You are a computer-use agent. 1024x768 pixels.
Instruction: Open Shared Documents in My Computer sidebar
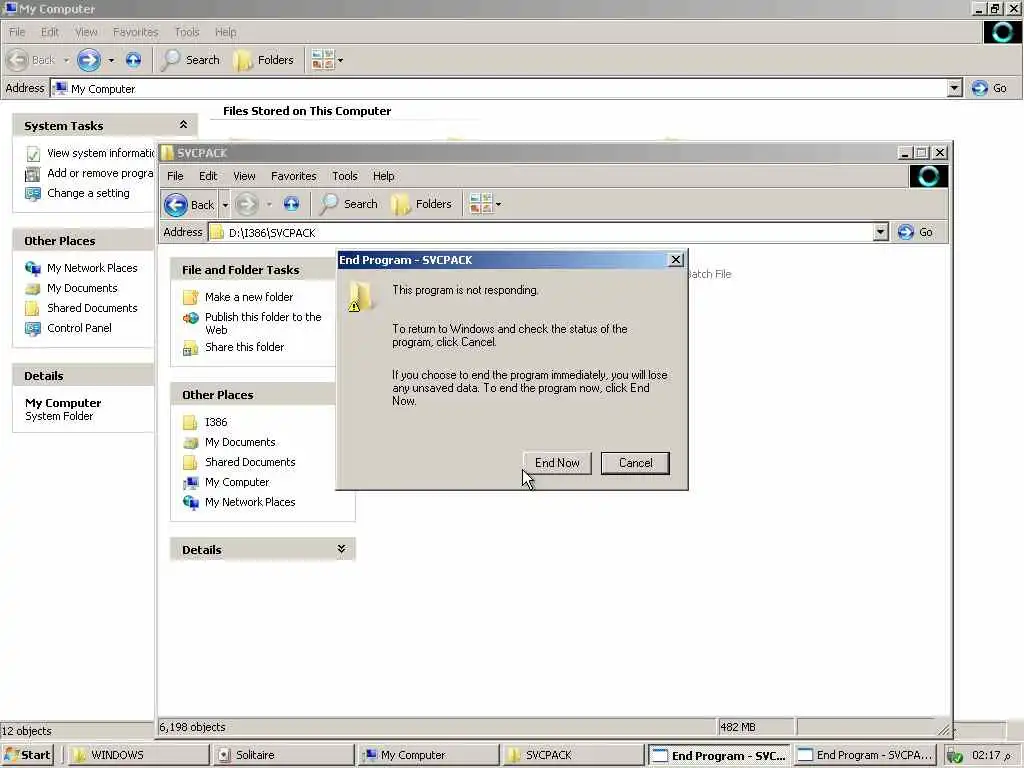[92, 308]
